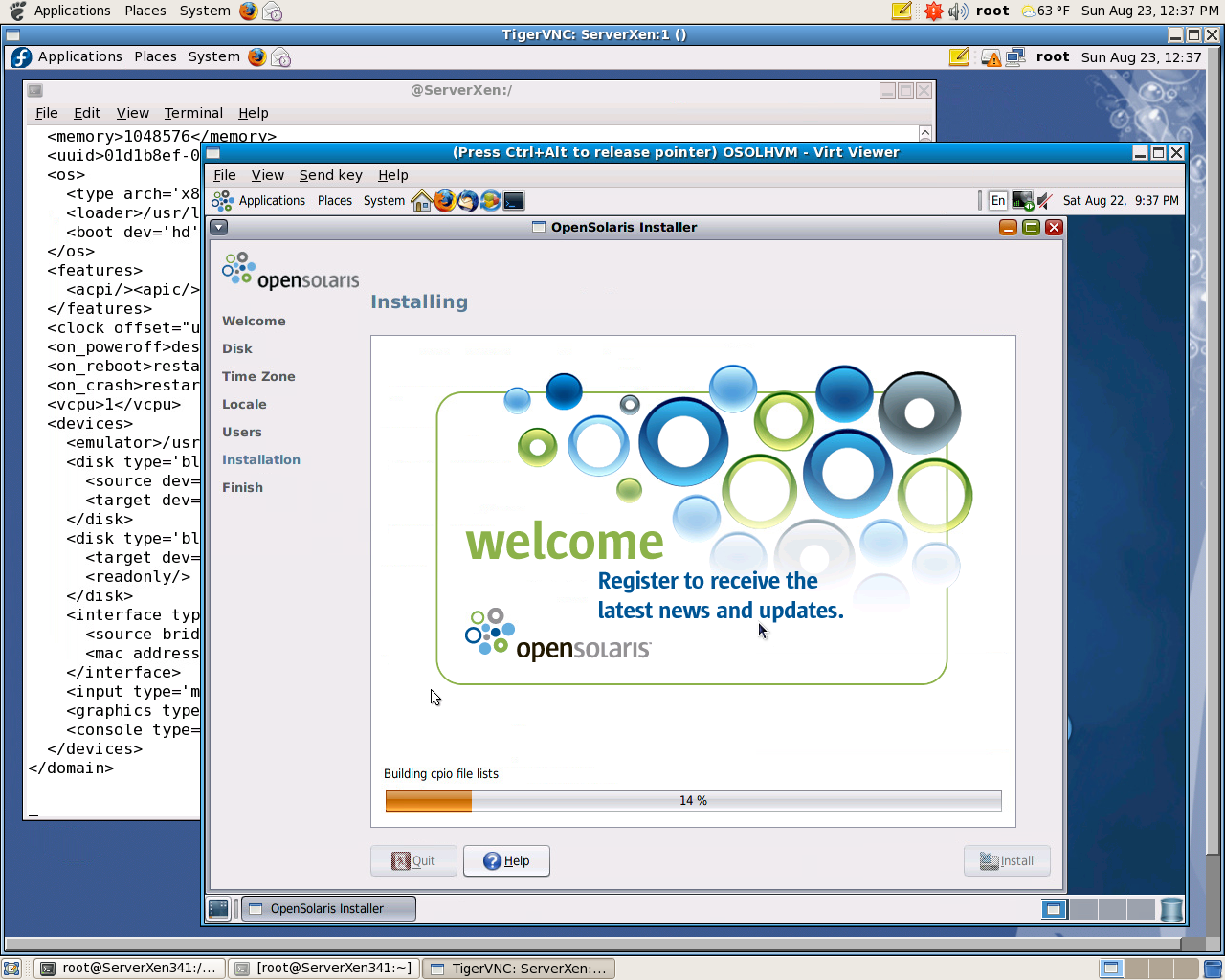Click the welcome registration banner image
The height and width of the screenshot is (980, 1225).
click(x=703, y=525)
